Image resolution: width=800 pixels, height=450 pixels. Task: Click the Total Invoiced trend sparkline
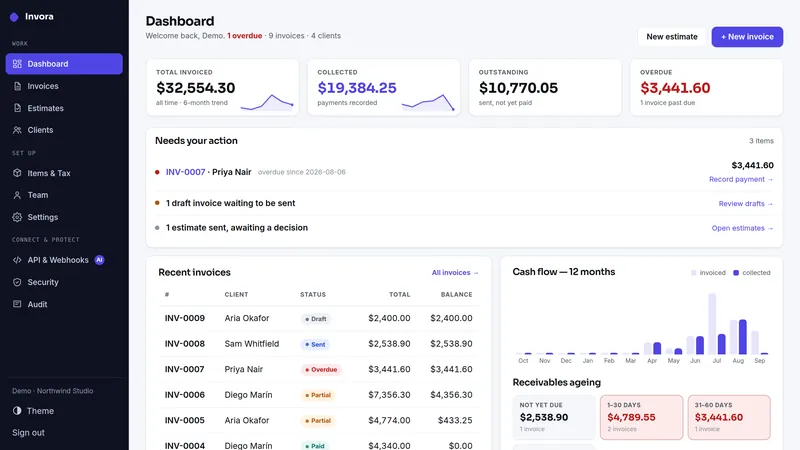pyautogui.click(x=267, y=102)
